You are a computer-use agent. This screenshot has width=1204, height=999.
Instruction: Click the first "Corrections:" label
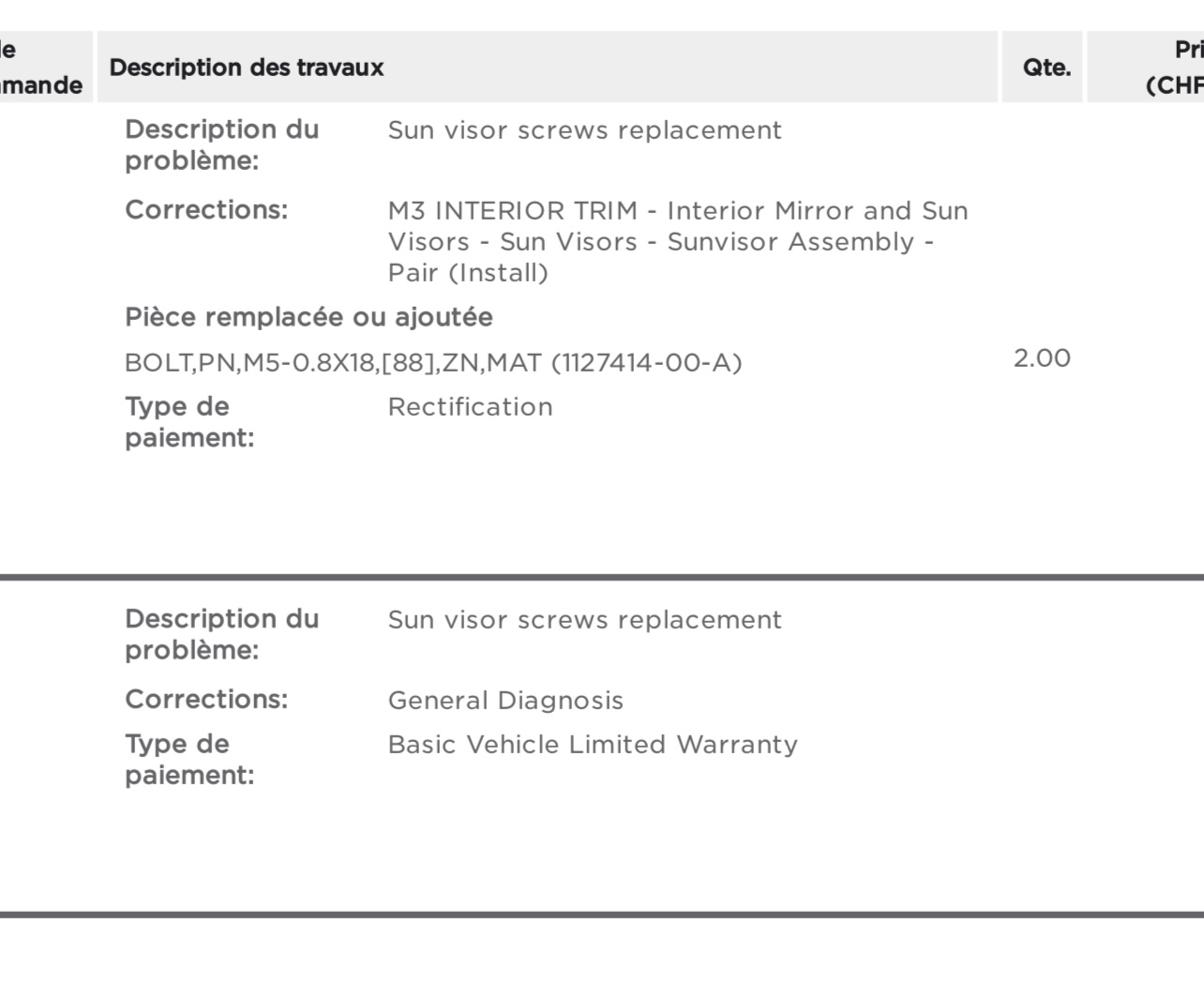click(206, 210)
